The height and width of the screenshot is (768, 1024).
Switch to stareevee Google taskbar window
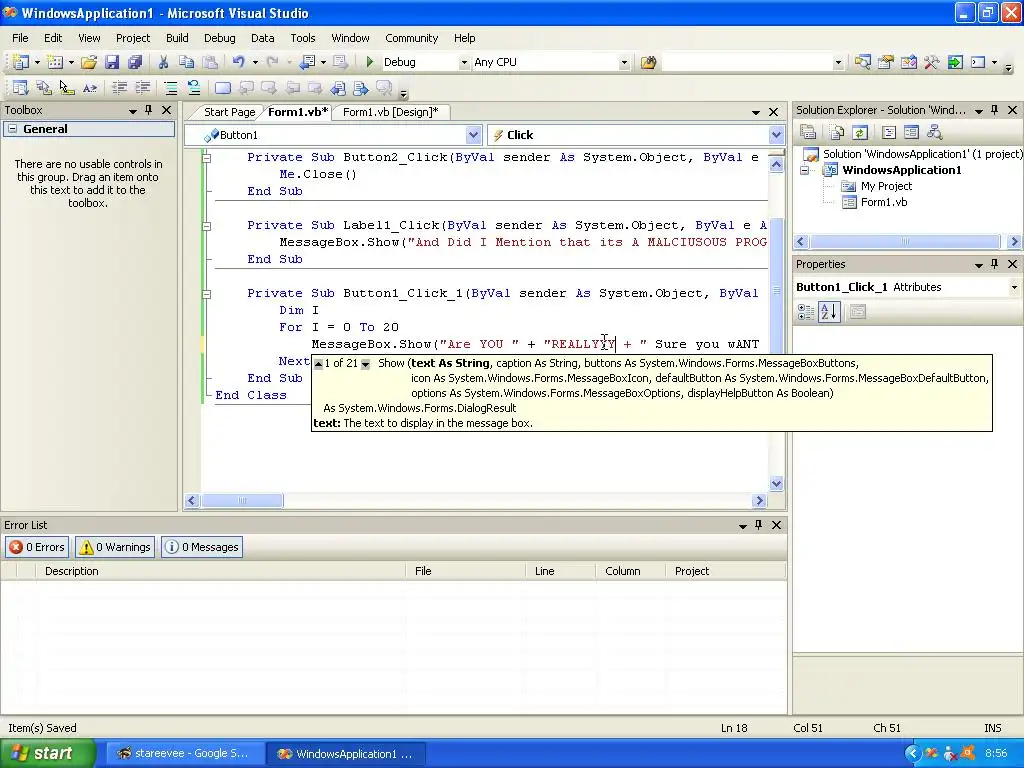tap(185, 754)
